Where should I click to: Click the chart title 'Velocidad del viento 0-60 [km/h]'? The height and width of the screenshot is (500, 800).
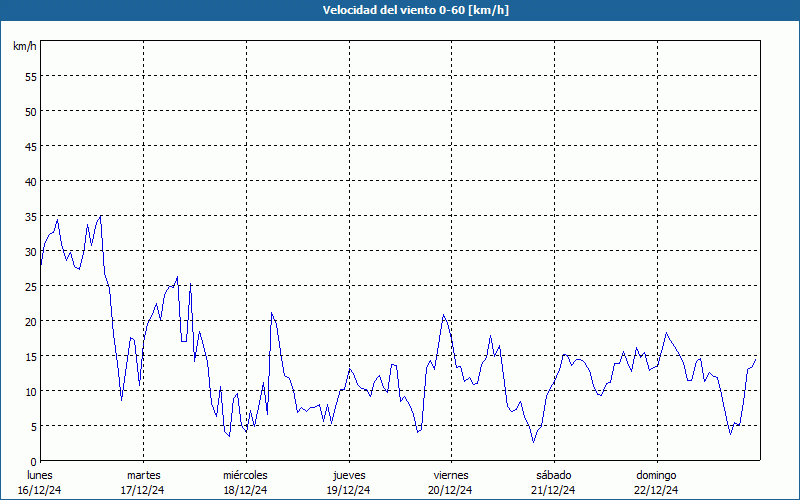[x=415, y=10]
